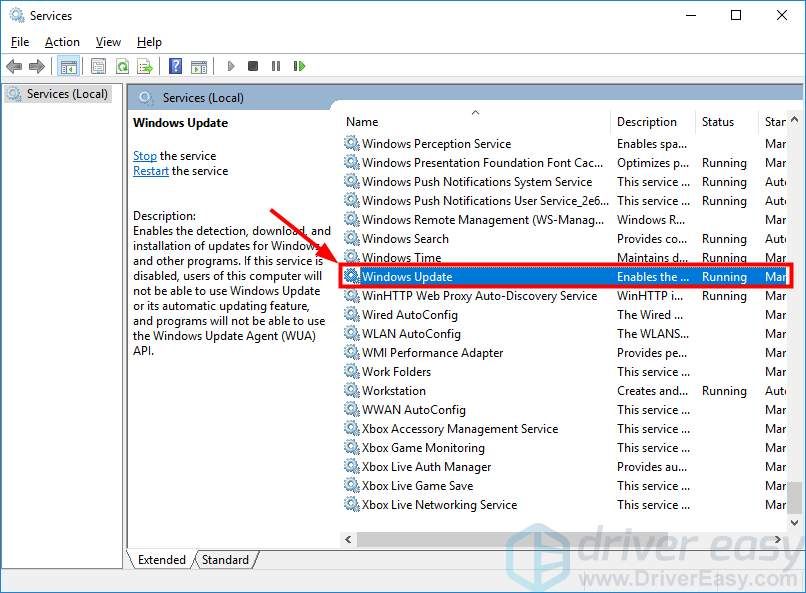The height and width of the screenshot is (593, 806).
Task: Click the Status column header
Action: pos(718,122)
